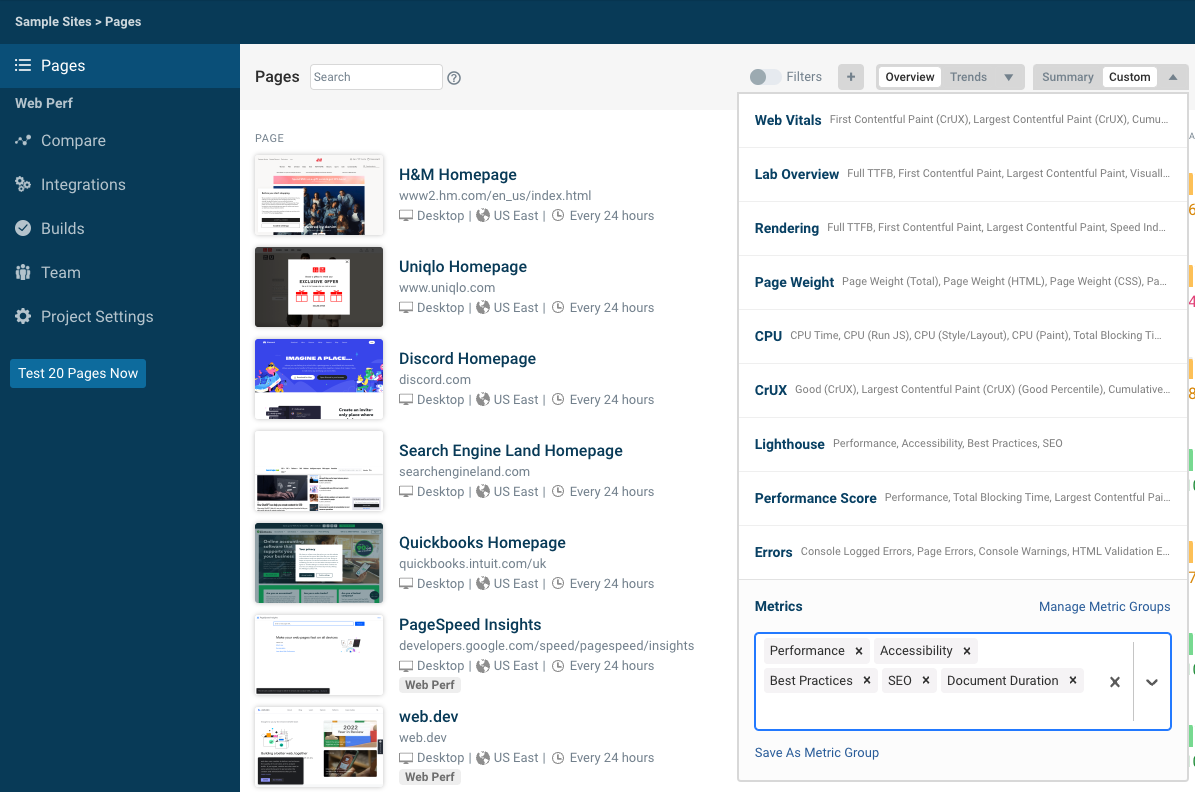Image resolution: width=1195 pixels, height=792 pixels.
Task: Click the Web Perf tag under PageSpeed Insights
Action: point(430,685)
